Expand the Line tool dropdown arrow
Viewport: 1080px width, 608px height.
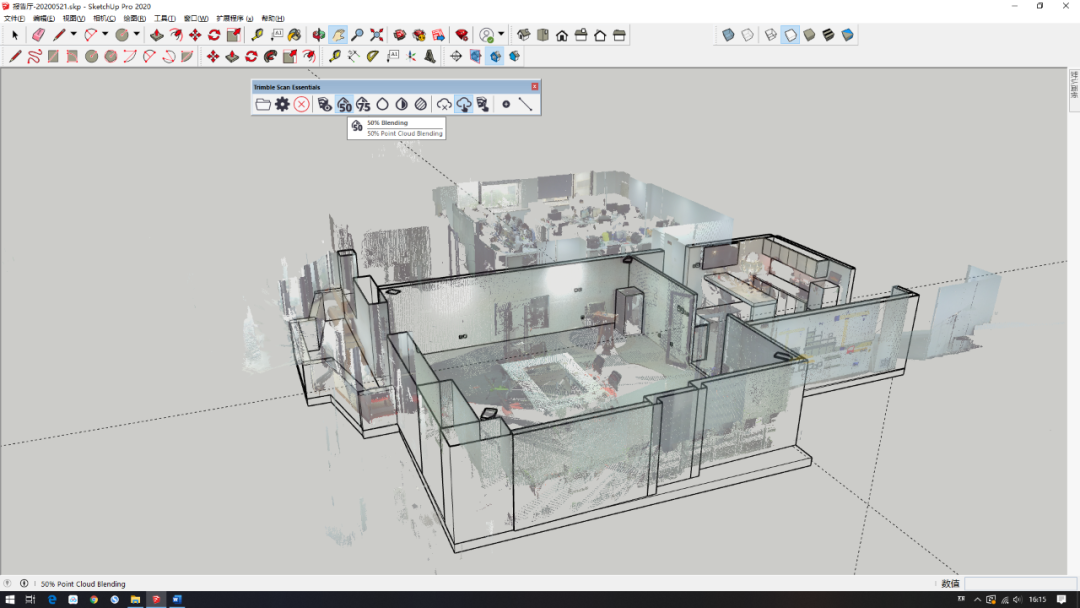click(73, 35)
